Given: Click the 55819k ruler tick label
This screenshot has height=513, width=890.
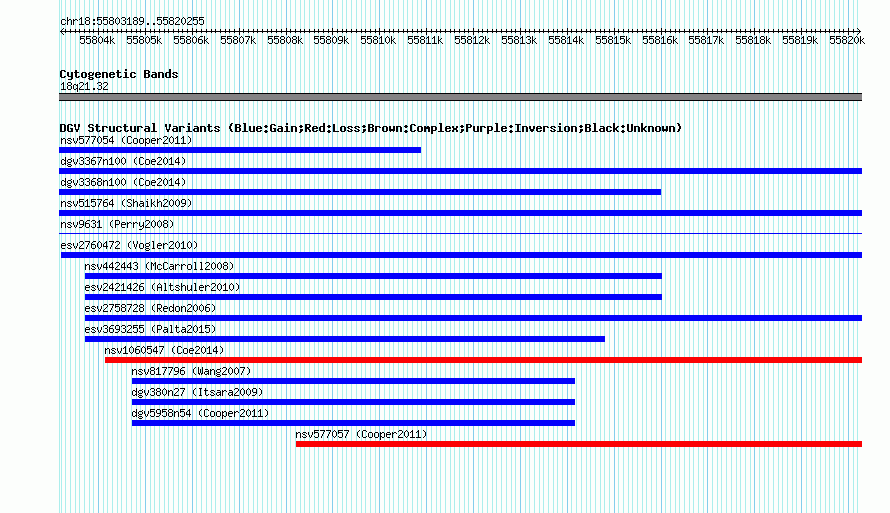Looking at the screenshot, I should pyautogui.click(x=800, y=40).
